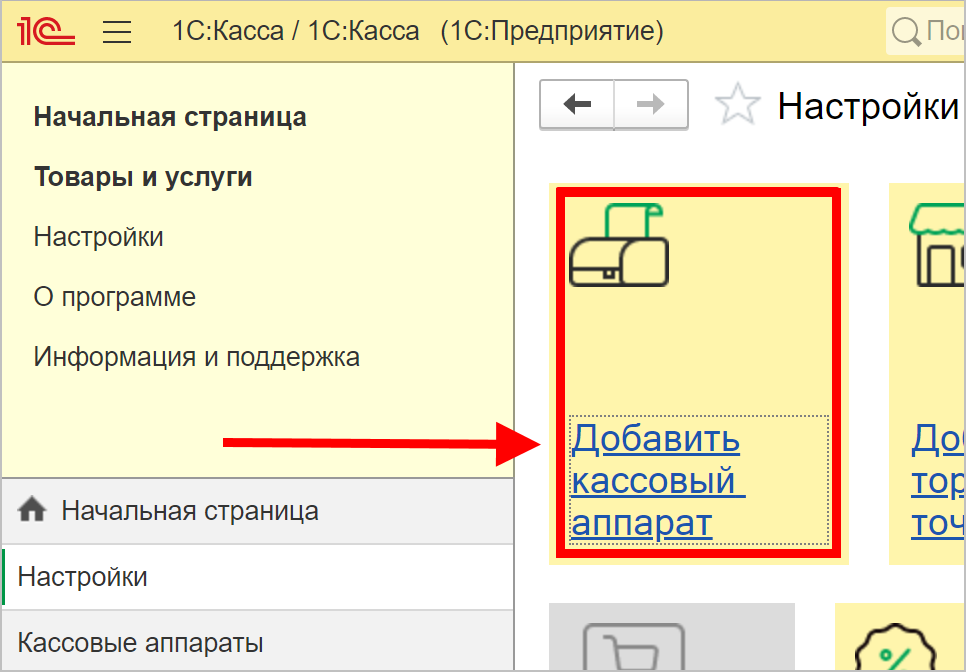The image size is (966, 672).
Task: Go forward with right arrow button
Action: coord(651,104)
